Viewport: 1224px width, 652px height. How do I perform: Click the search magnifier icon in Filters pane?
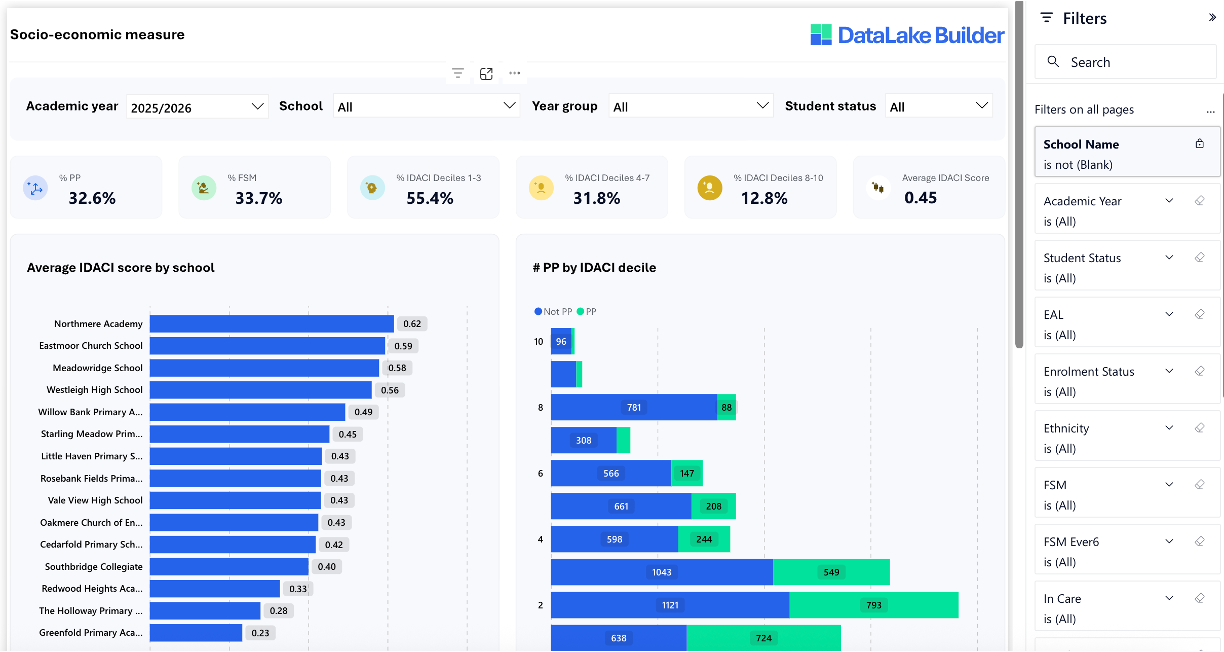(x=1053, y=61)
